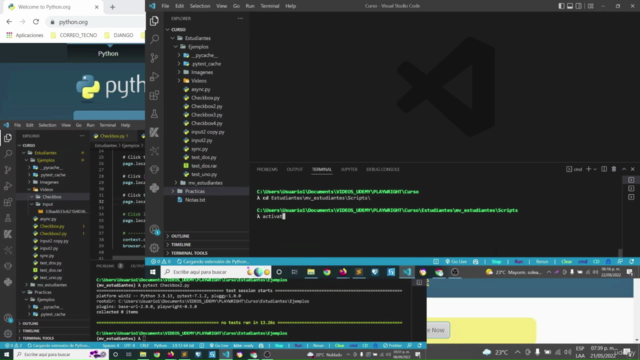Click Go Live in front VS Code status bar
The image size is (640, 360).
(456, 262)
